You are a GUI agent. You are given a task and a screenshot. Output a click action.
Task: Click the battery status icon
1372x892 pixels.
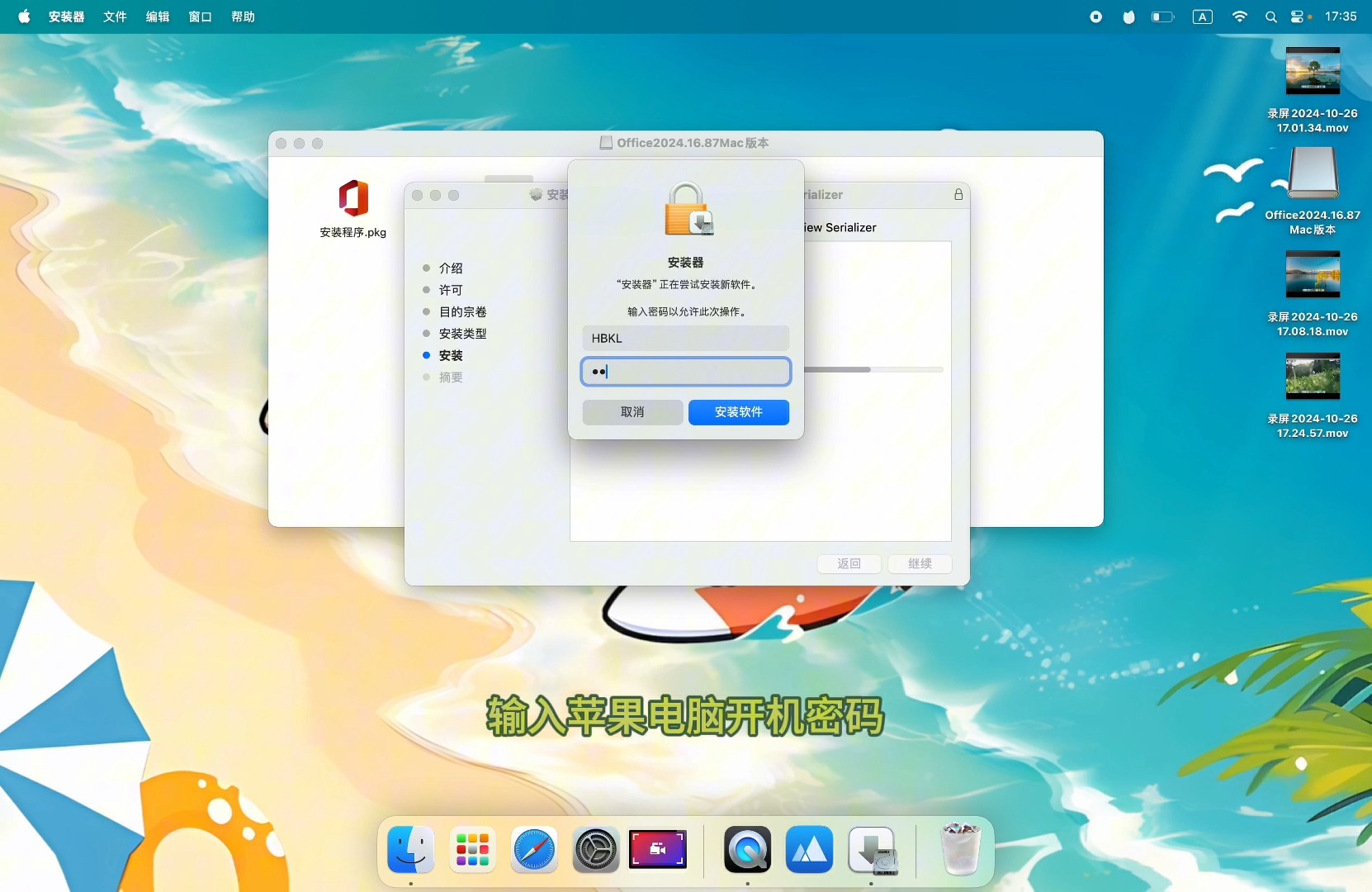1162,17
